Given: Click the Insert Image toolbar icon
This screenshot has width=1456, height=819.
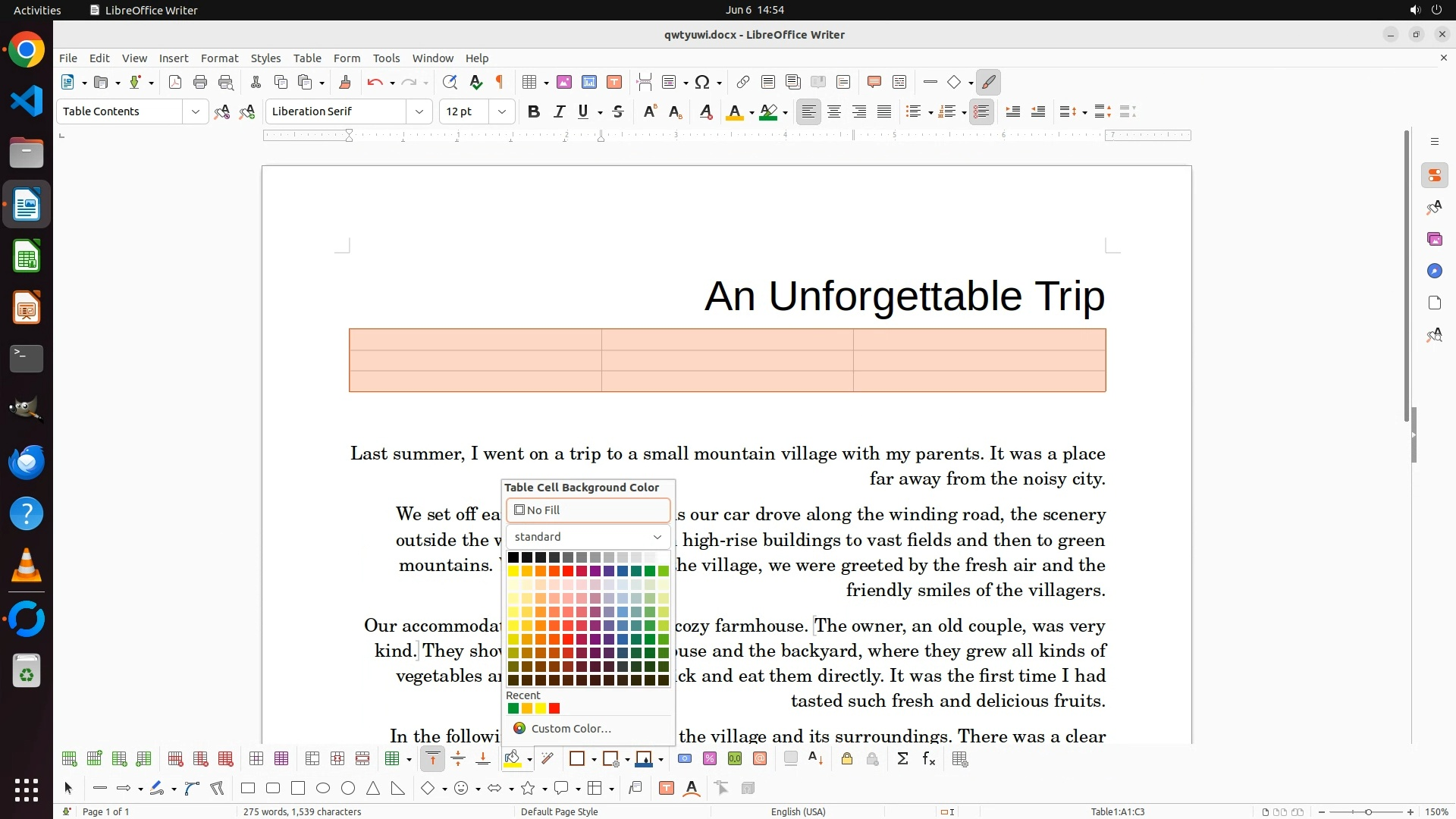Looking at the screenshot, I should pyautogui.click(x=564, y=83).
